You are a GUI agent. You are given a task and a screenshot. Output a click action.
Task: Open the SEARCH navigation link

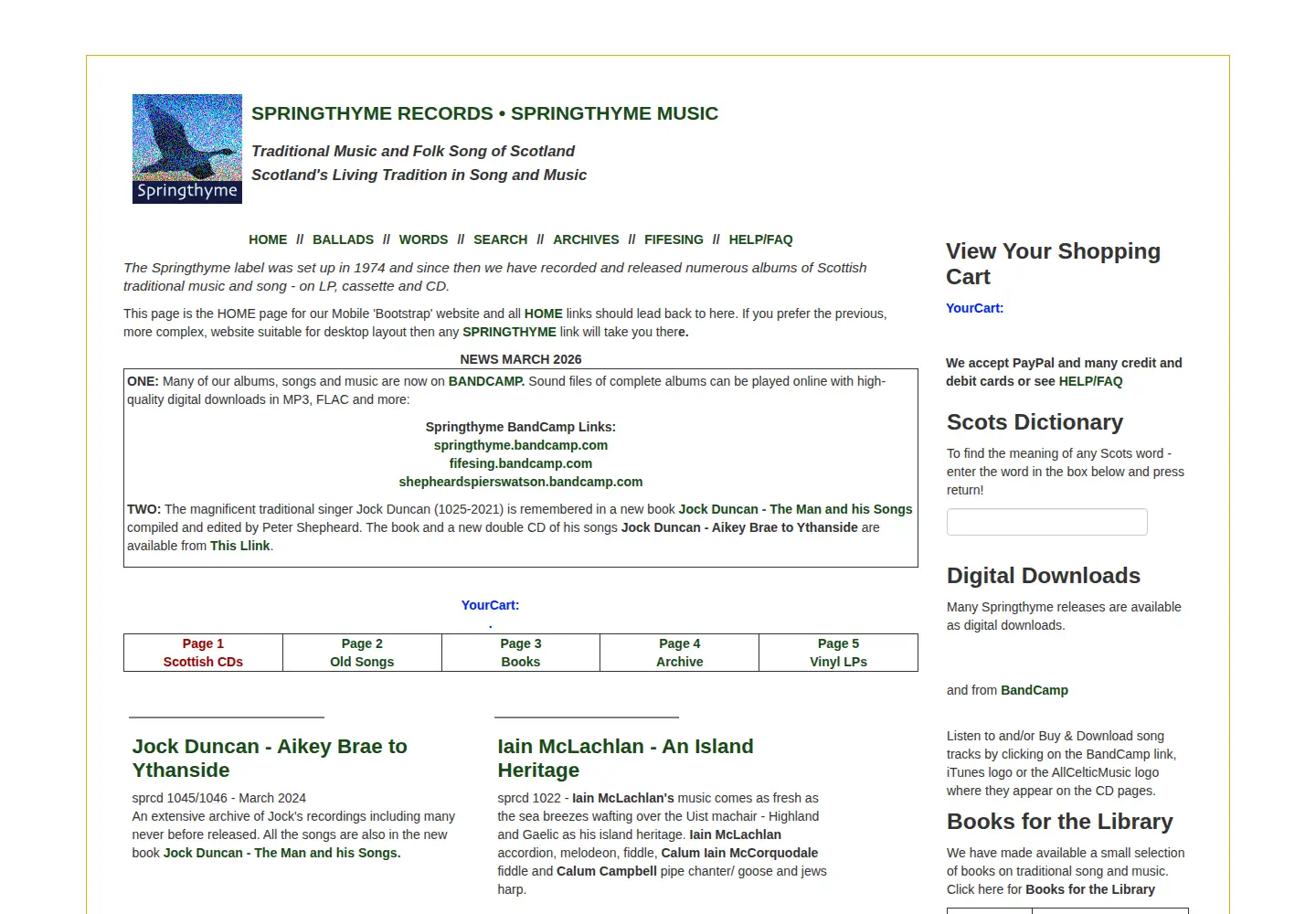(500, 239)
